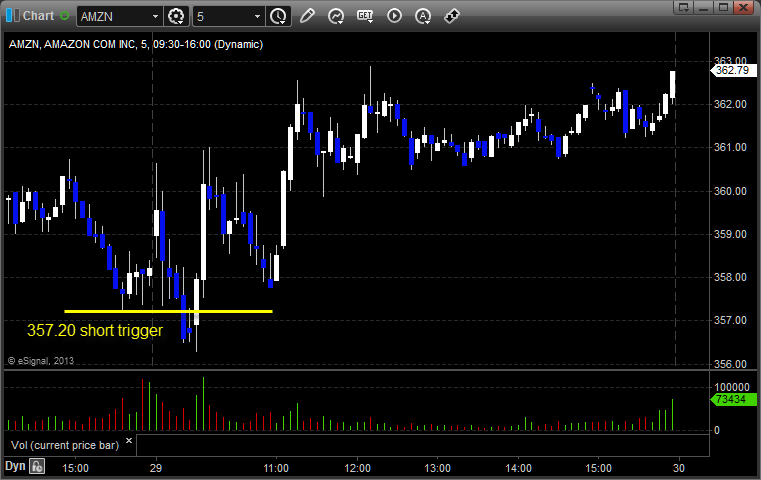Select the '357.20 short trigger' text annotation
Image resolution: width=761 pixels, height=480 pixels.
pos(95,331)
